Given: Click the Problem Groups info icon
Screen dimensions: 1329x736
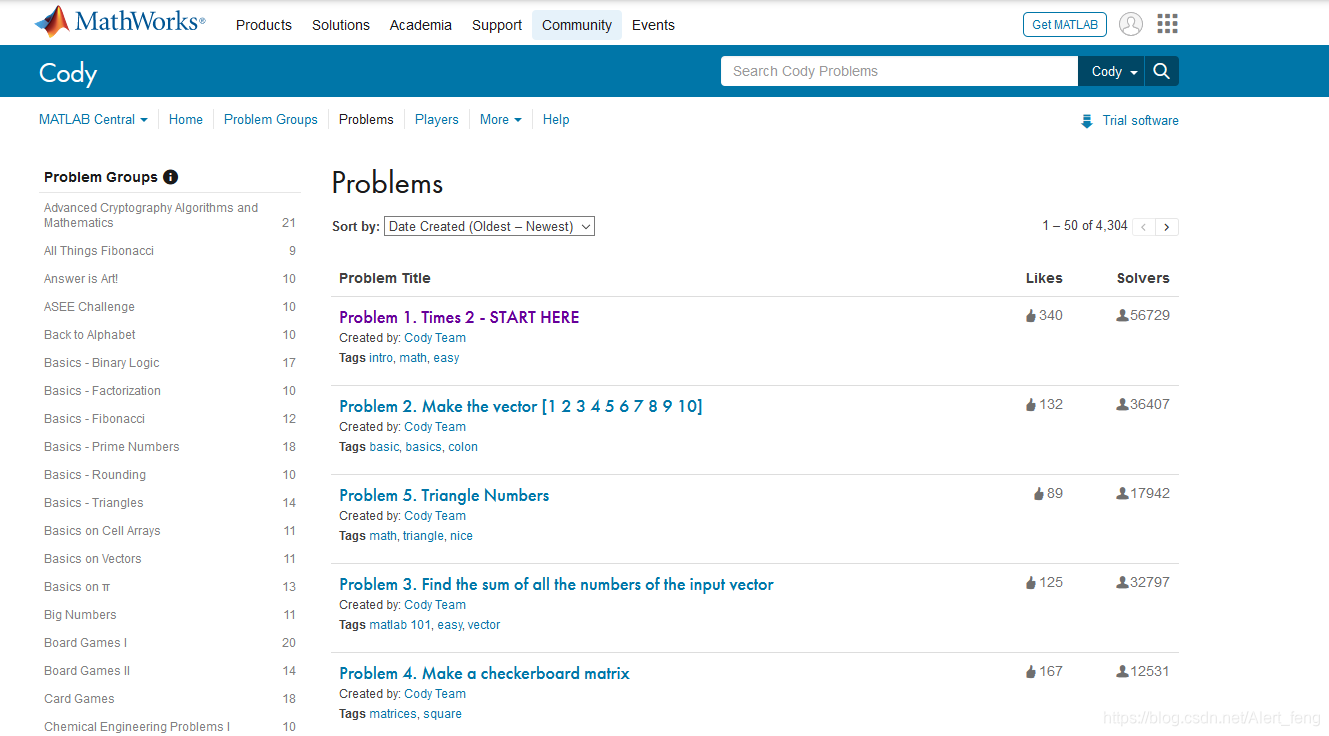Looking at the screenshot, I should tap(171, 177).
